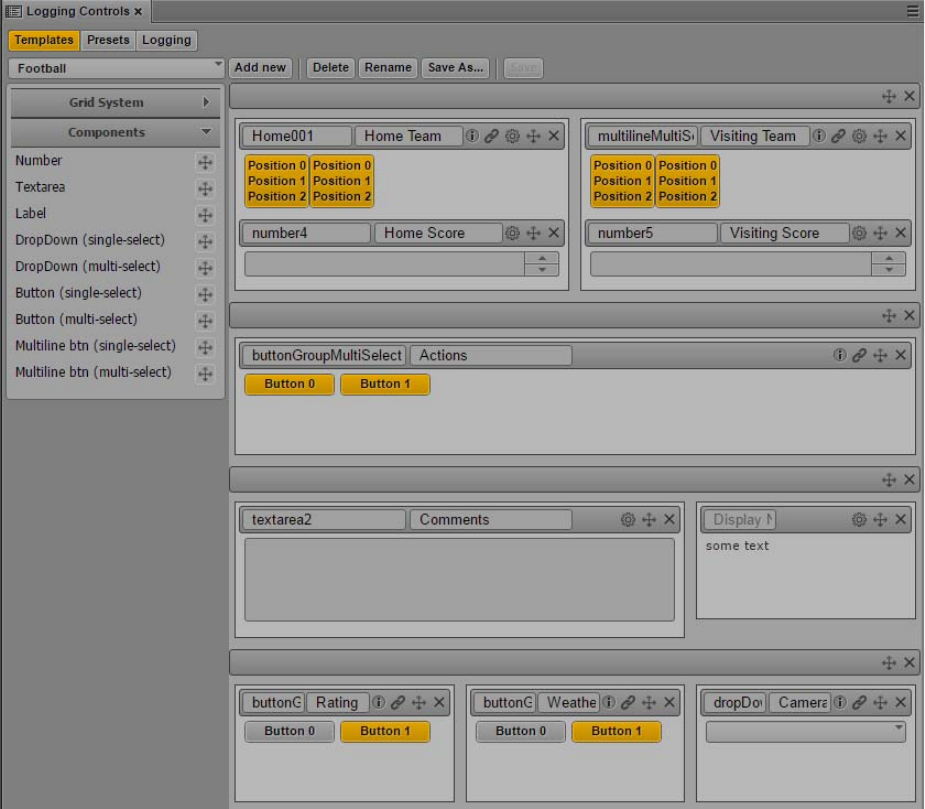Click inside the Comments text area

click(x=460, y=579)
